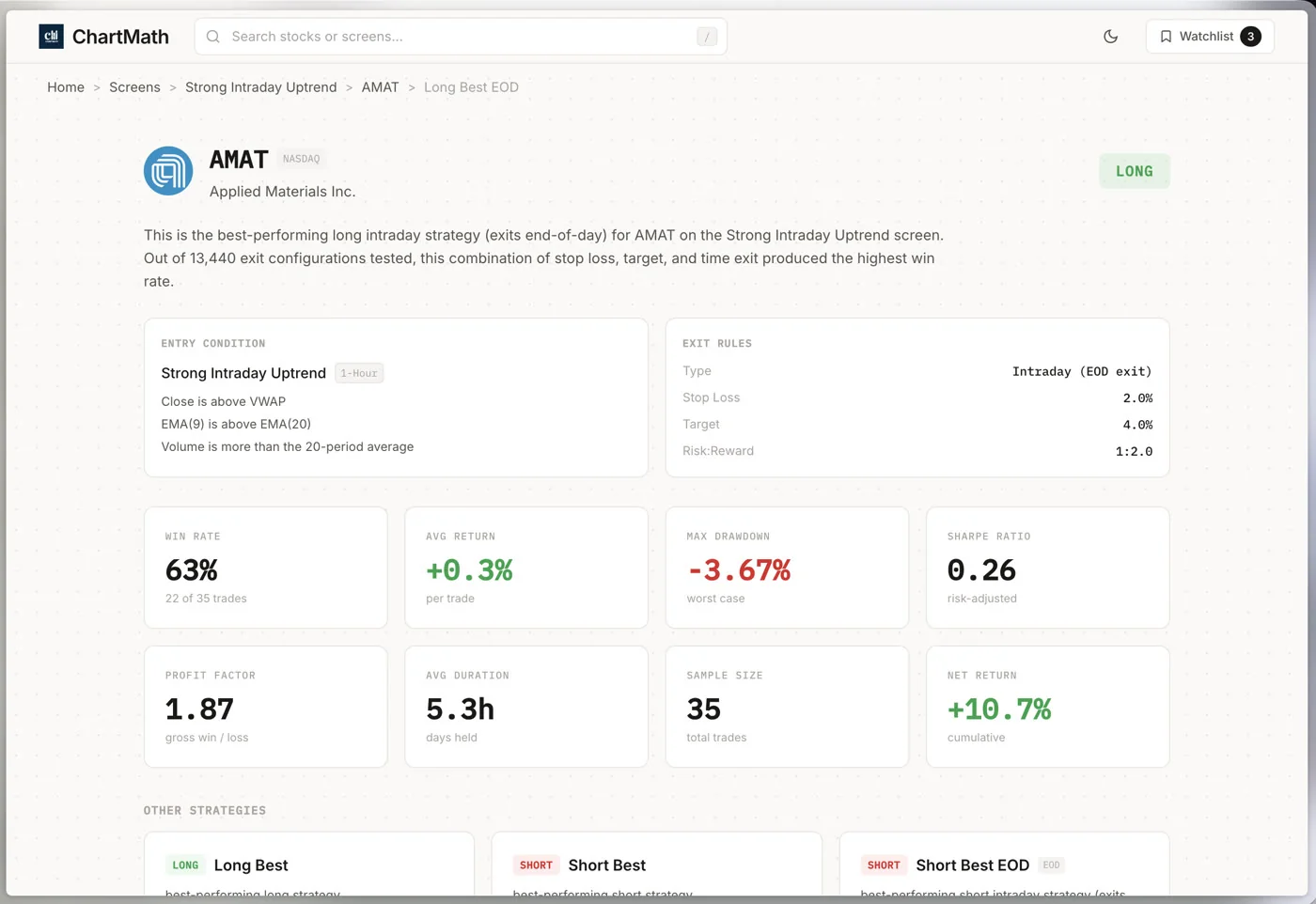Click the 1-Hour timeframe tag
Viewport: 1316px width, 904px height.
(x=359, y=373)
